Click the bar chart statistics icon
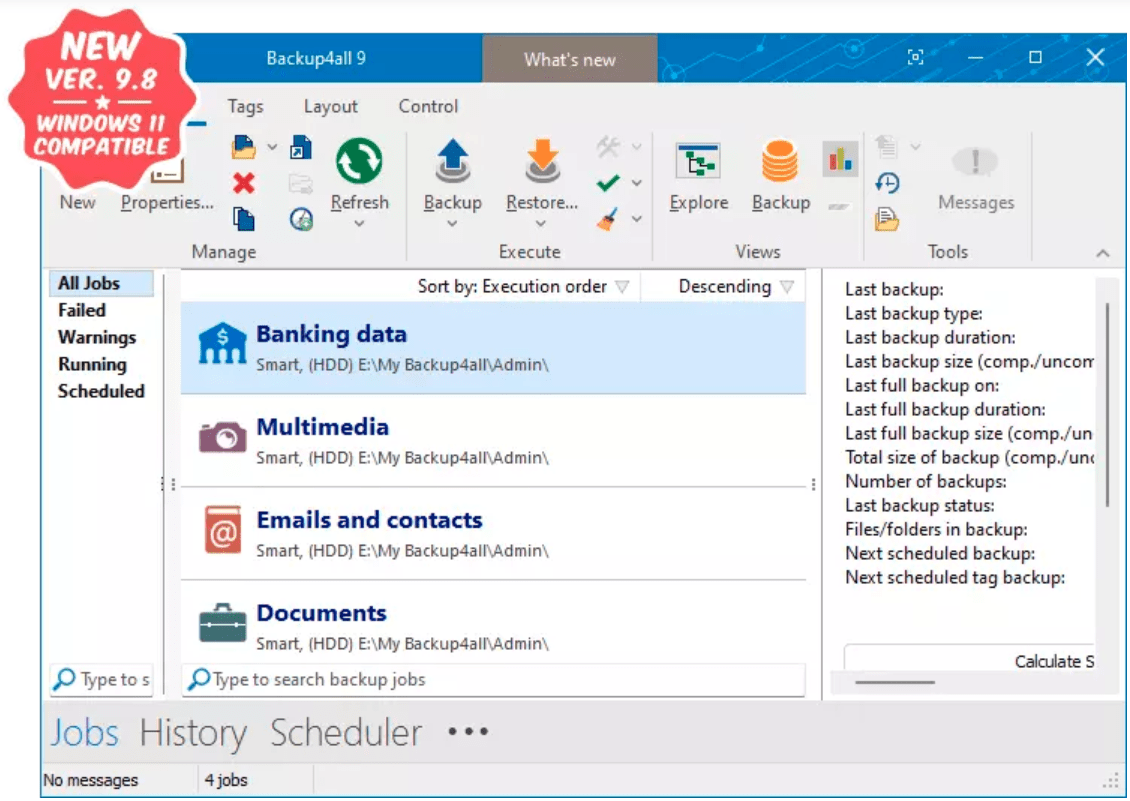 pyautogui.click(x=840, y=159)
